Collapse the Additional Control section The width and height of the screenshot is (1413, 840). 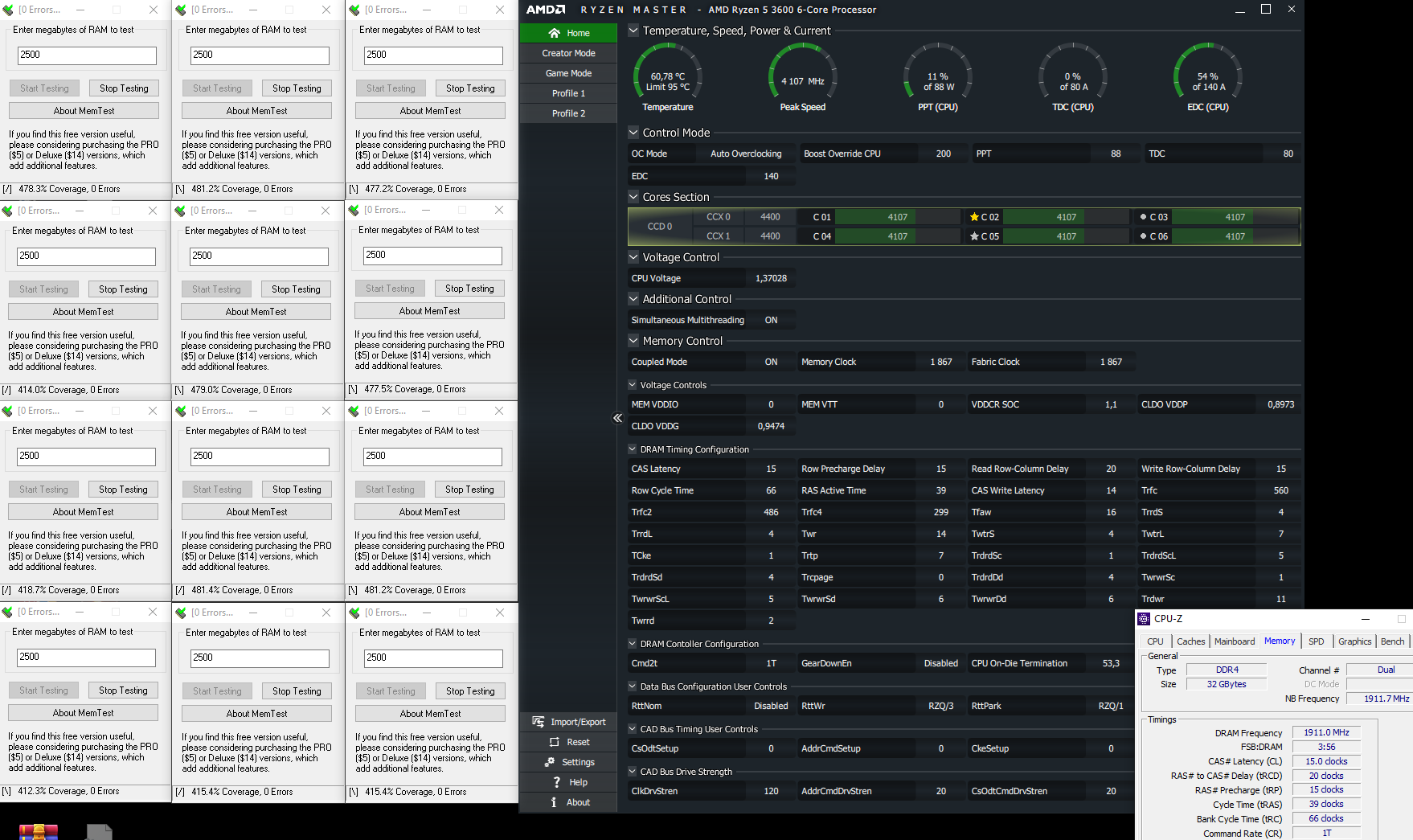point(633,299)
